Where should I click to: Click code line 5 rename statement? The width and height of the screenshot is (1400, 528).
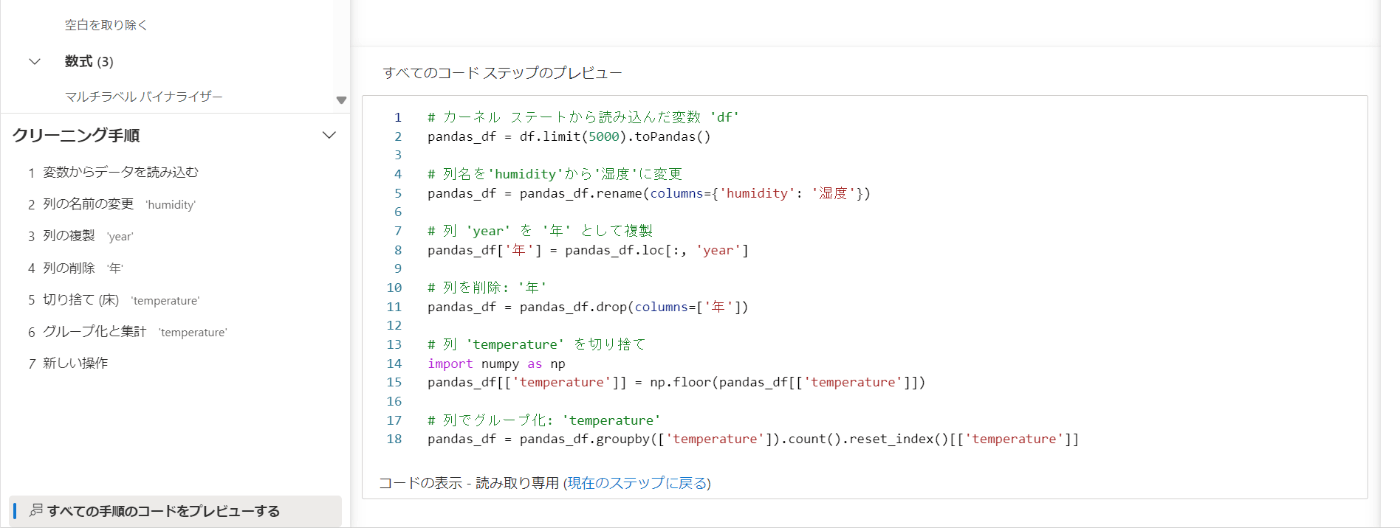[x=649, y=193]
